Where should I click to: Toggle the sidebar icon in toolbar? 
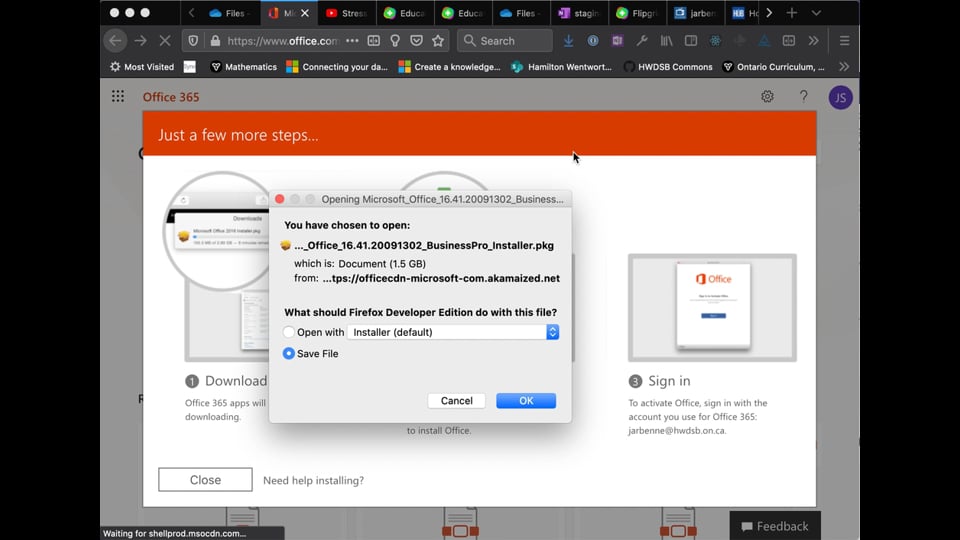[x=691, y=41]
